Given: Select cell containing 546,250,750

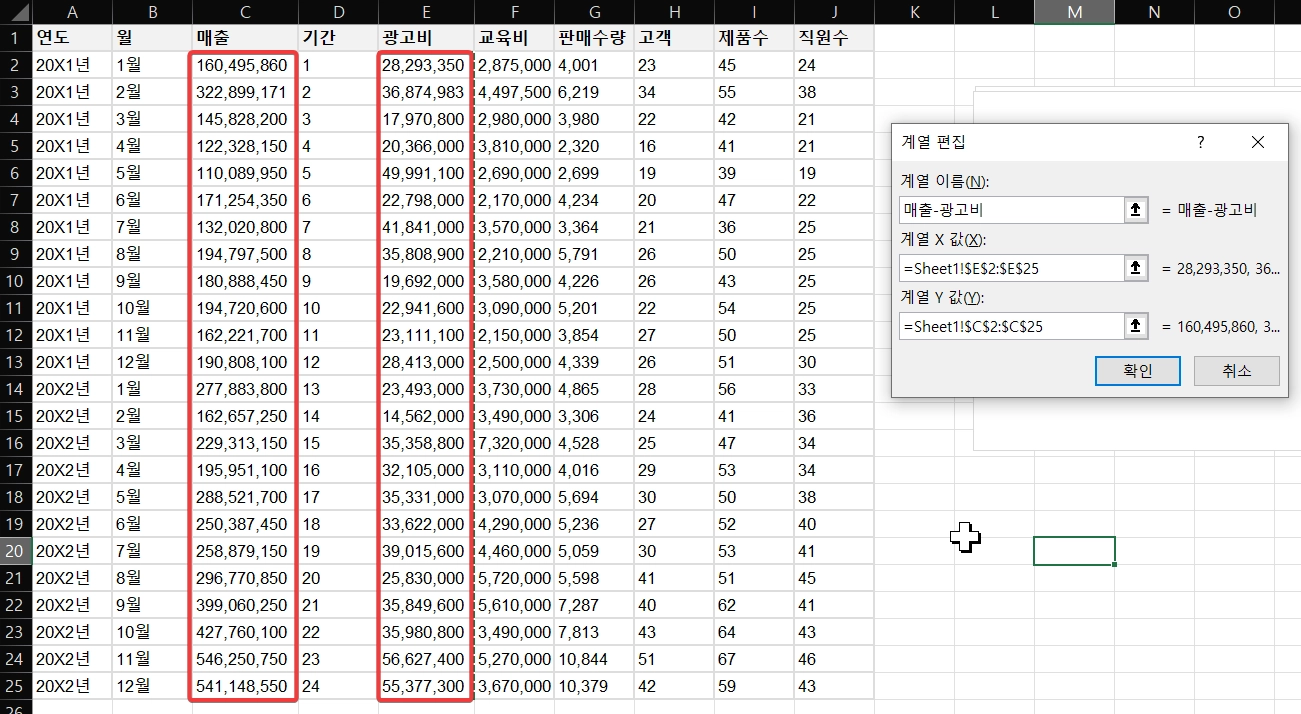Looking at the screenshot, I should (x=243, y=659).
